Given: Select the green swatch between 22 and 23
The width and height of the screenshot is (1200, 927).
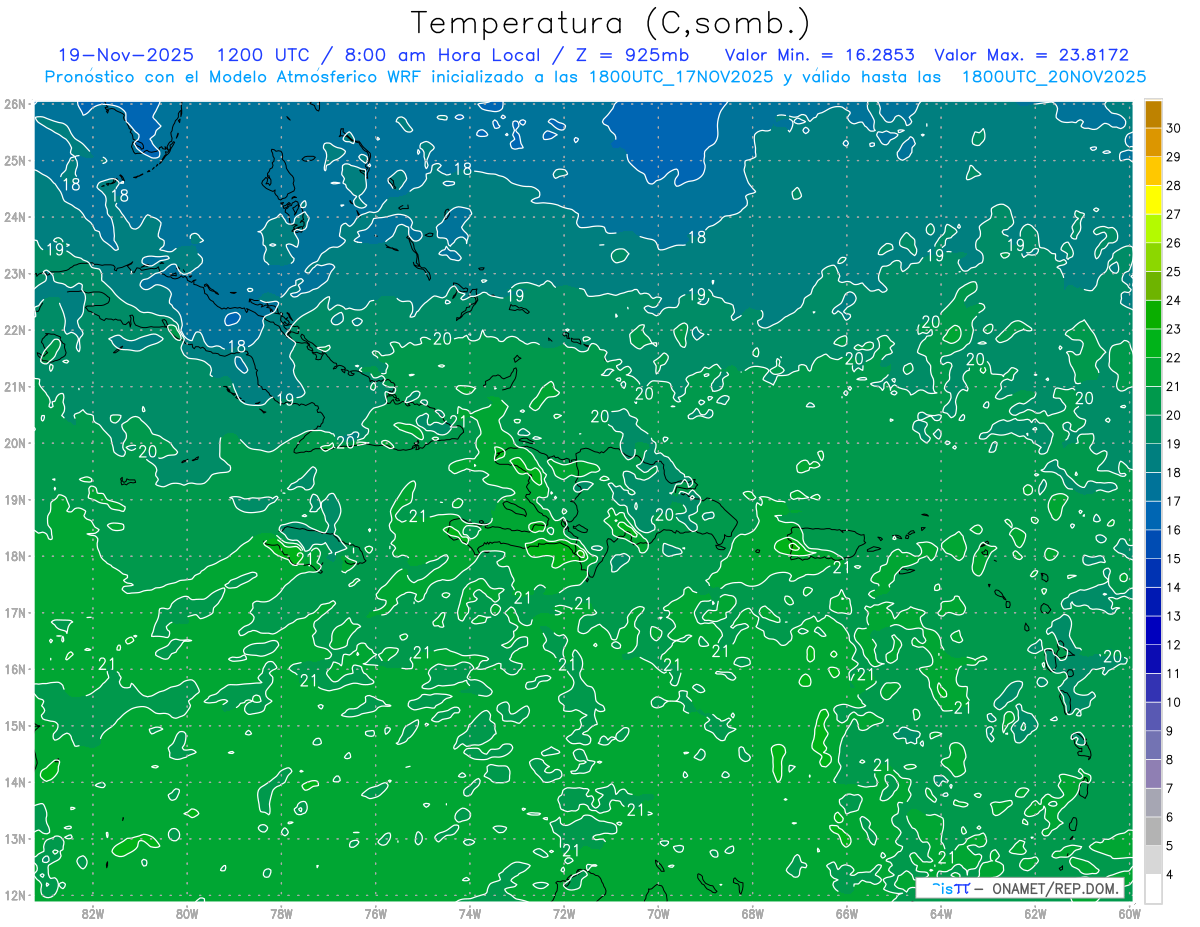Looking at the screenshot, I should click(1153, 343).
